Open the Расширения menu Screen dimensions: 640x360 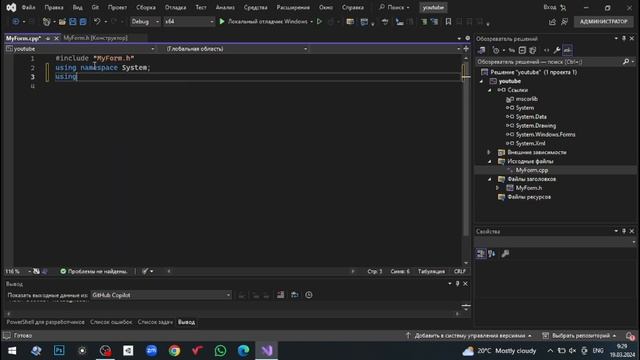point(293,7)
